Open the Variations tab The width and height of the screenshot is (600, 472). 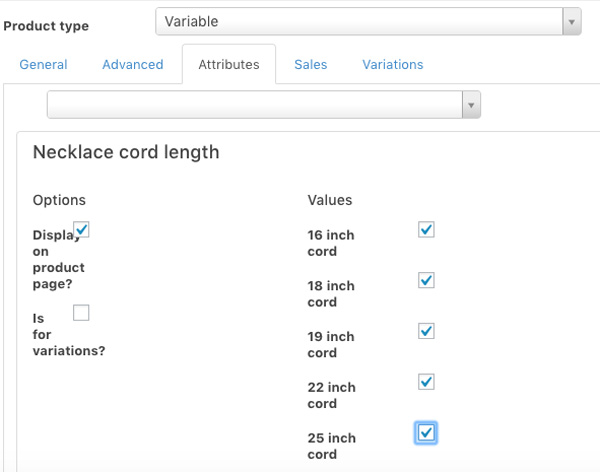tap(393, 64)
